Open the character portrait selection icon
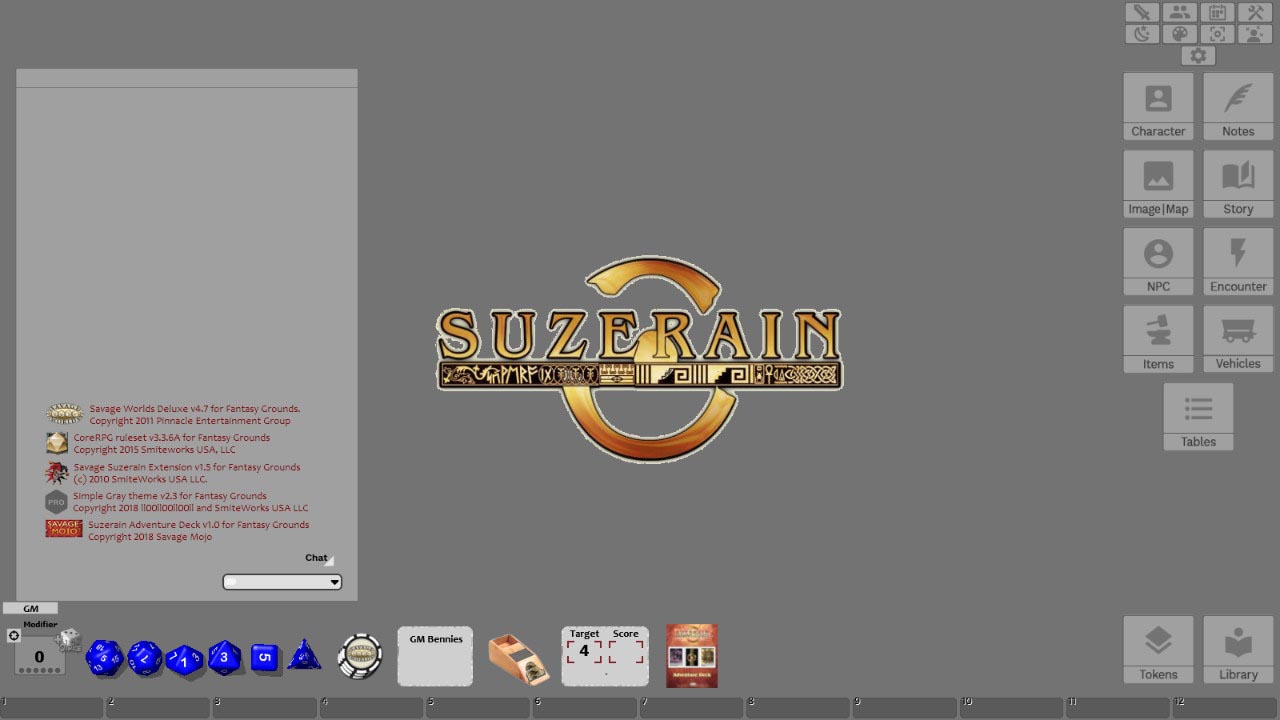The image size is (1280, 720). point(1255,33)
